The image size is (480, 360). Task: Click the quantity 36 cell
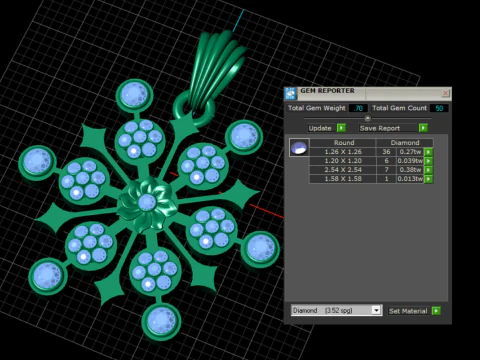point(386,152)
